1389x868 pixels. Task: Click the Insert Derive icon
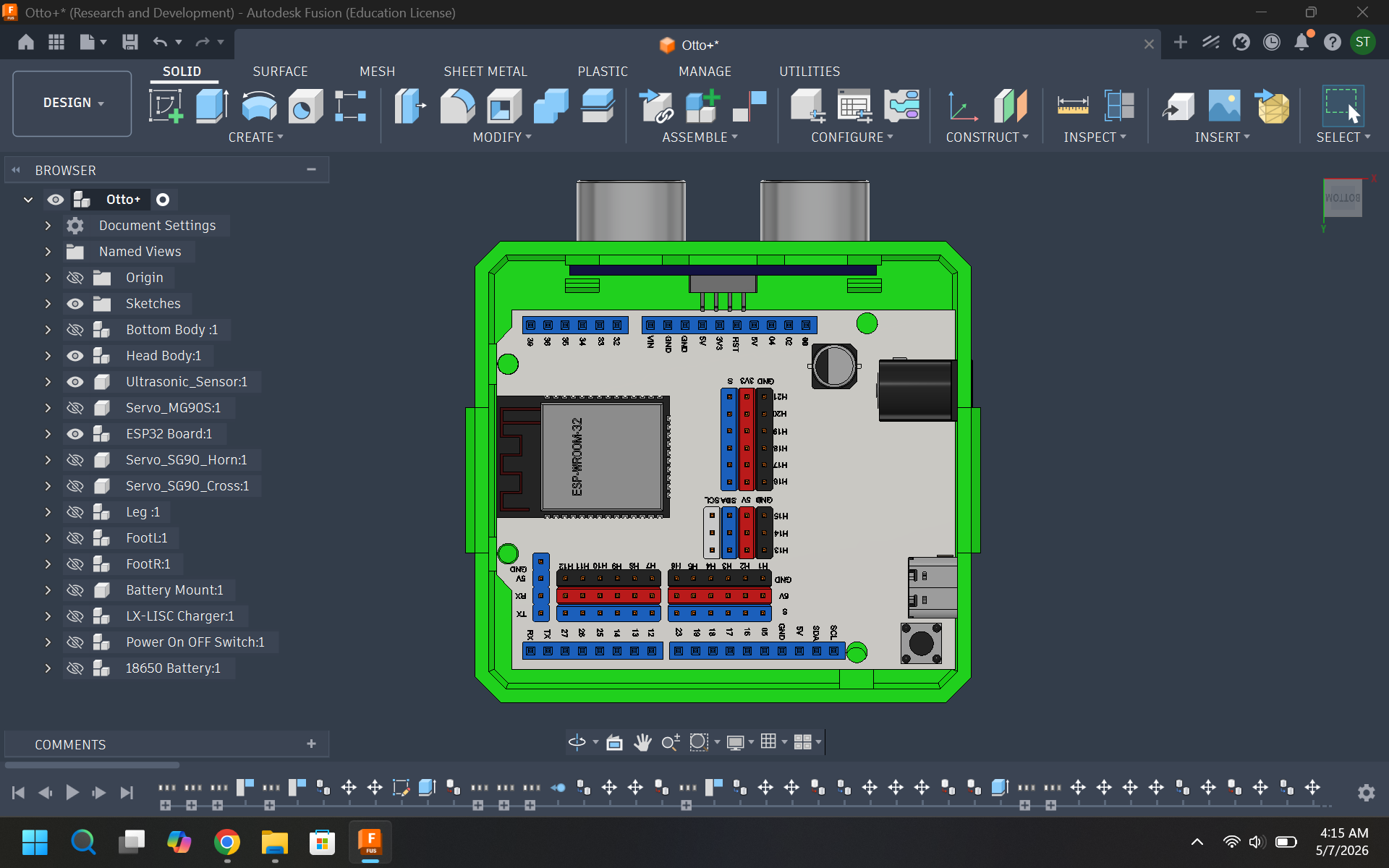click(x=1178, y=106)
